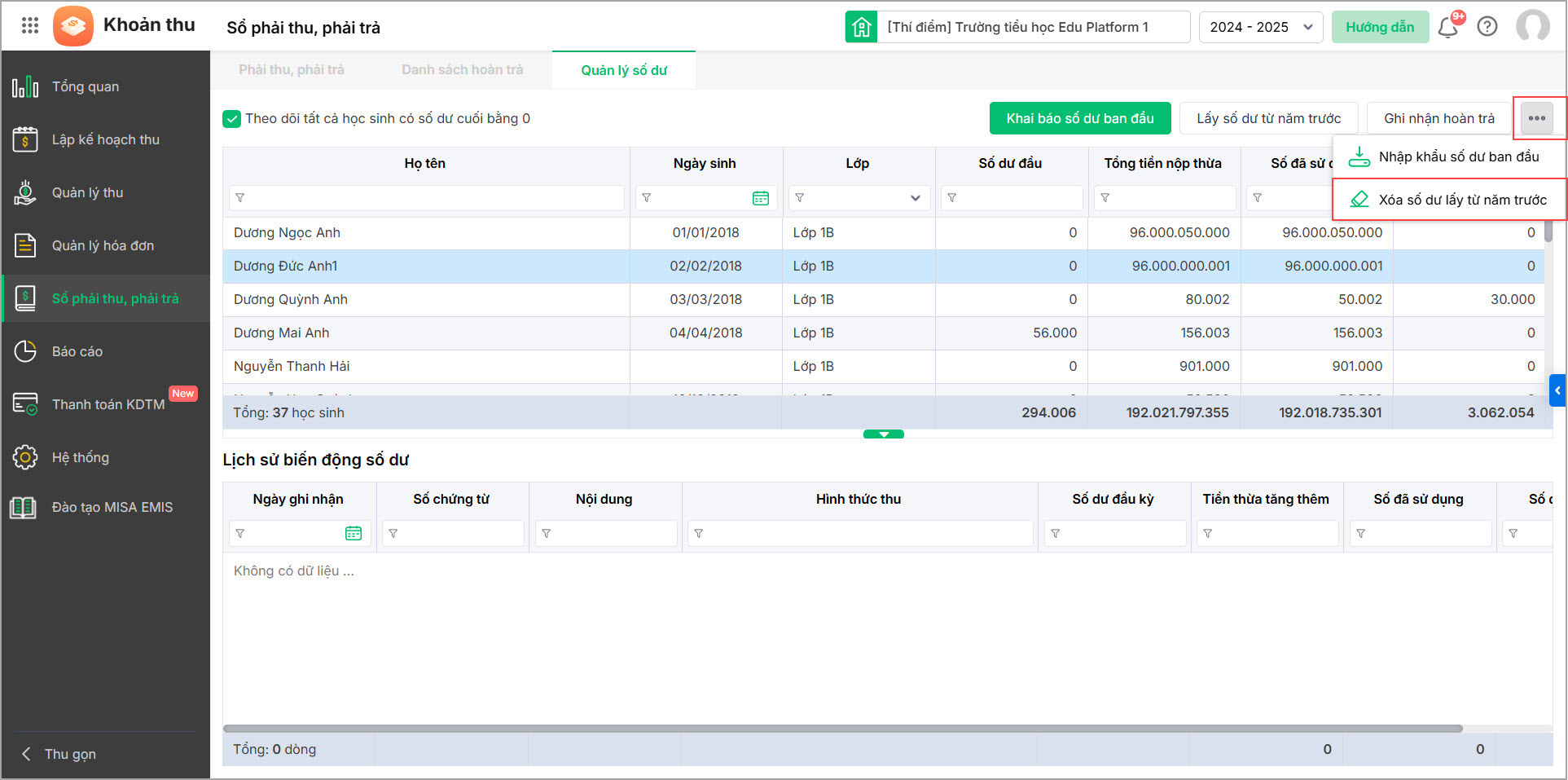Uncheck Theo dõi tất cả học sinh checkbox

click(232, 119)
